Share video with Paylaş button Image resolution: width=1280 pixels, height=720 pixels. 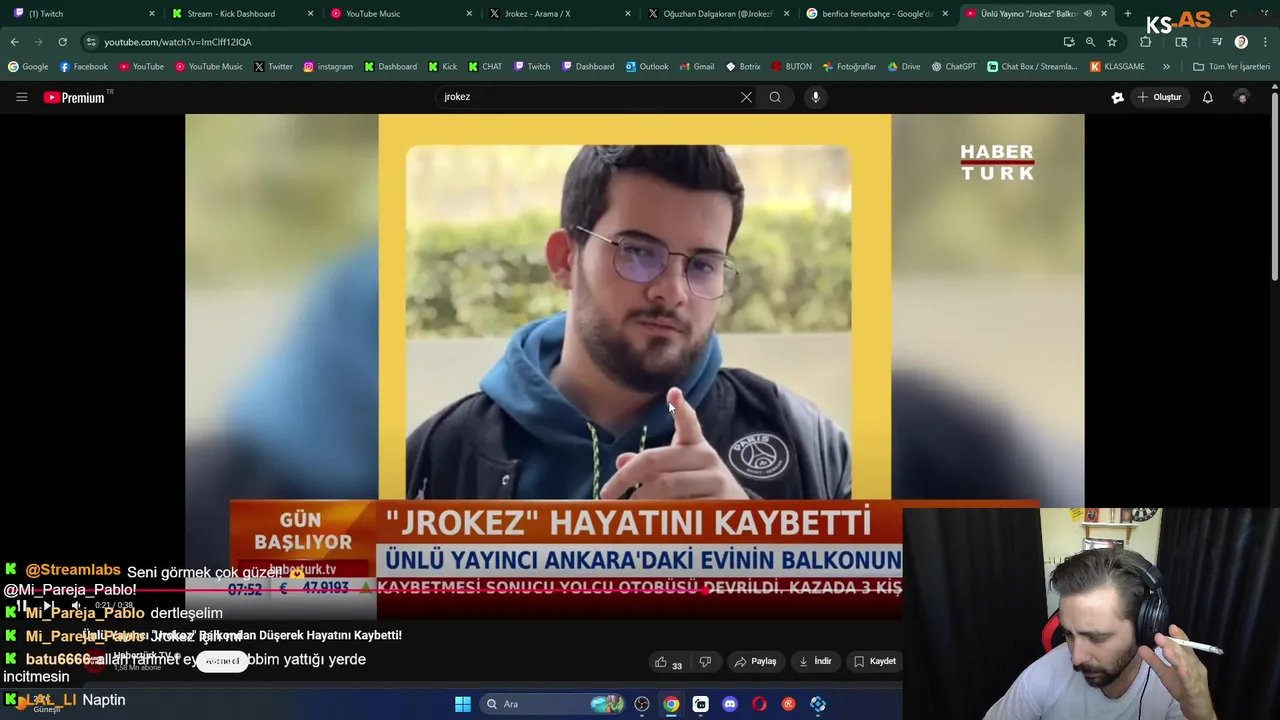pyautogui.click(x=755, y=662)
